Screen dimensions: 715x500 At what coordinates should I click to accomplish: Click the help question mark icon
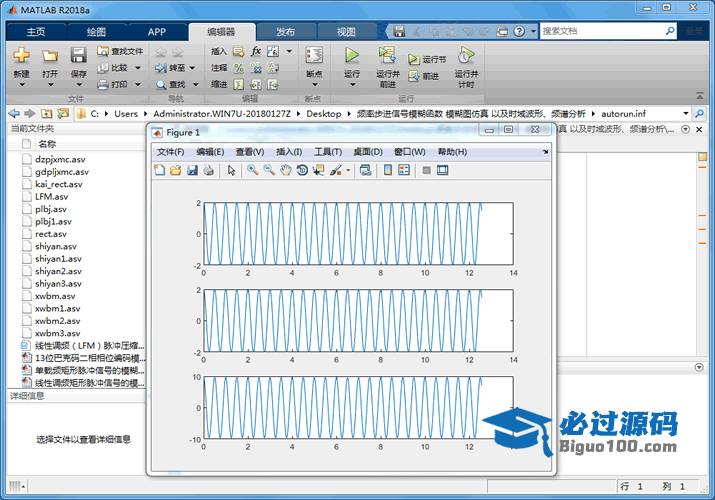pos(519,31)
